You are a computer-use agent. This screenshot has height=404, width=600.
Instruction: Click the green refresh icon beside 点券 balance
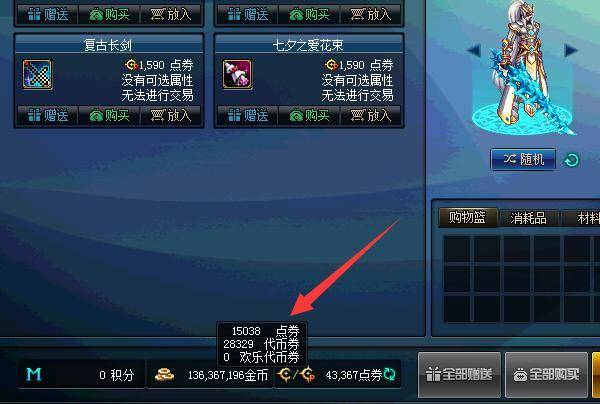click(x=390, y=374)
